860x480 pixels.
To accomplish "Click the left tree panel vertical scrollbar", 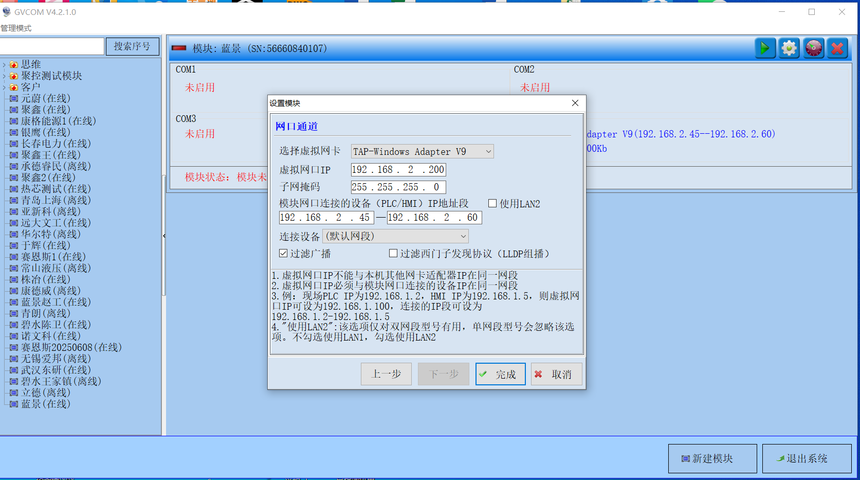I will pos(163,236).
